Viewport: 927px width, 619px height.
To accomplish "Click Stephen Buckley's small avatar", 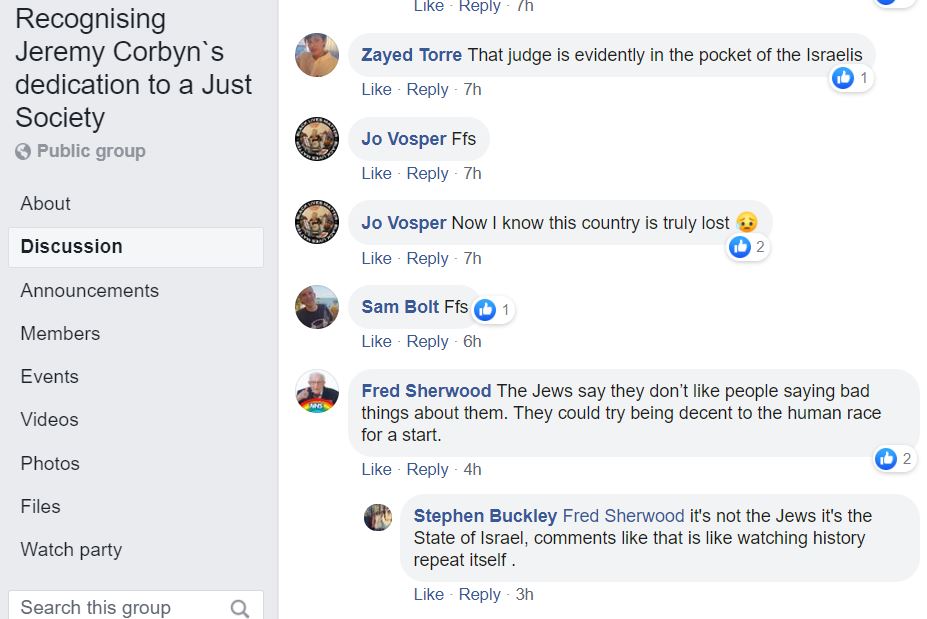I will [x=378, y=517].
